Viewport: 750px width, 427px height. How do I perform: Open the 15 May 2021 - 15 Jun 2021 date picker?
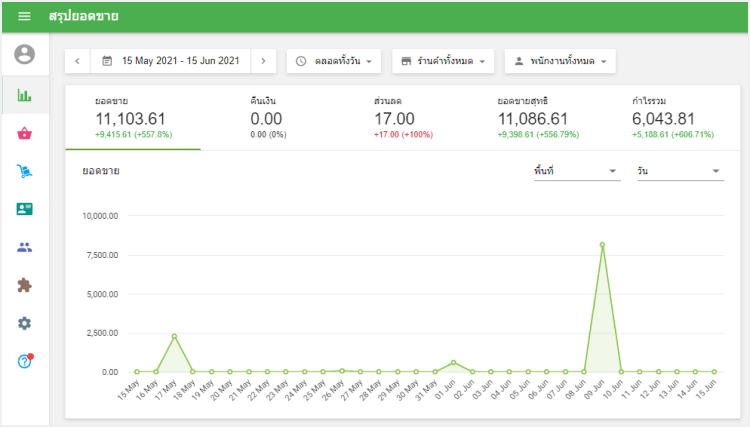tap(170, 61)
